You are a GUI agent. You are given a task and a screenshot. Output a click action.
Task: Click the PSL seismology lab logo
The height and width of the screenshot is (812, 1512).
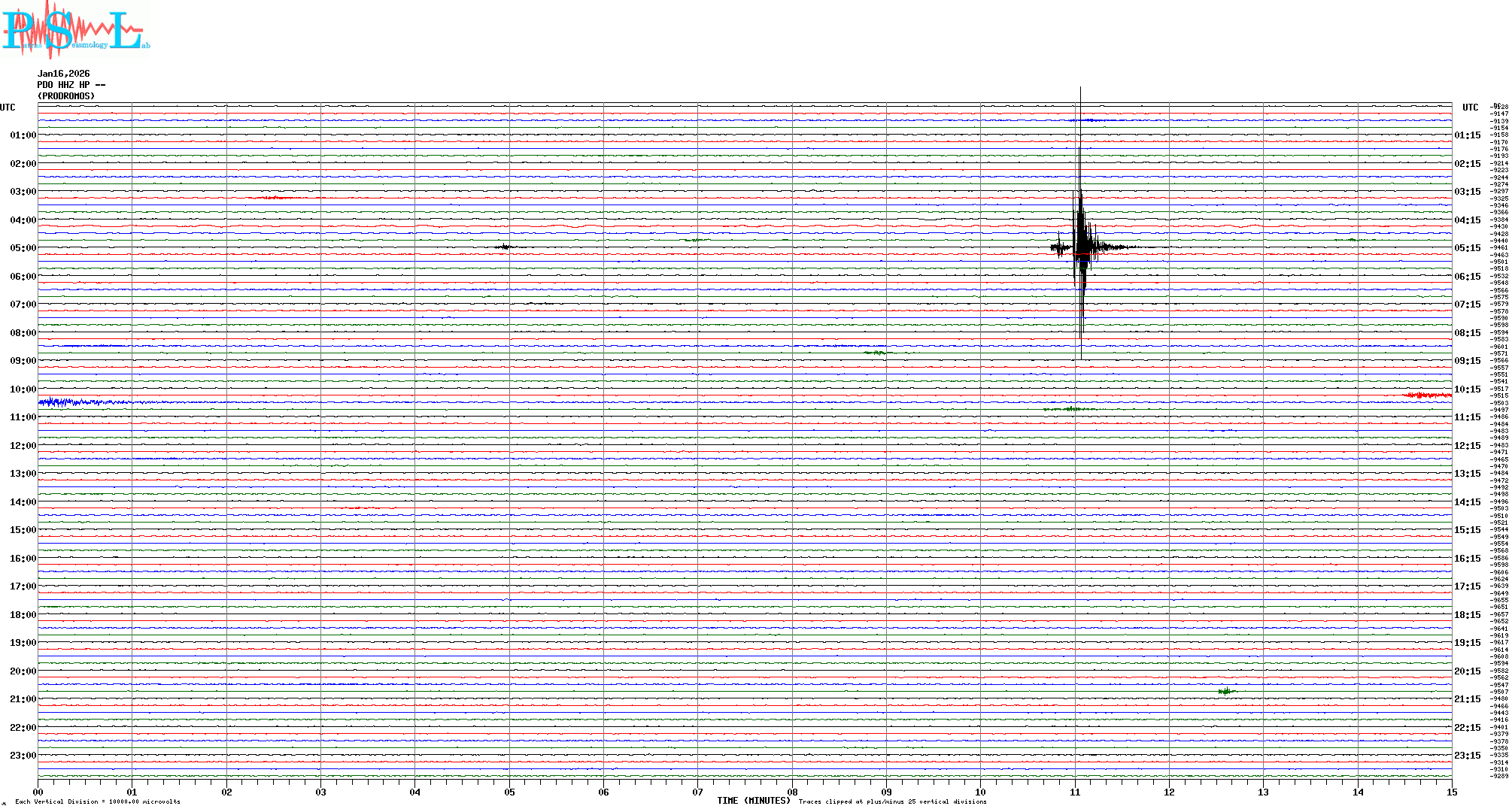[x=75, y=29]
